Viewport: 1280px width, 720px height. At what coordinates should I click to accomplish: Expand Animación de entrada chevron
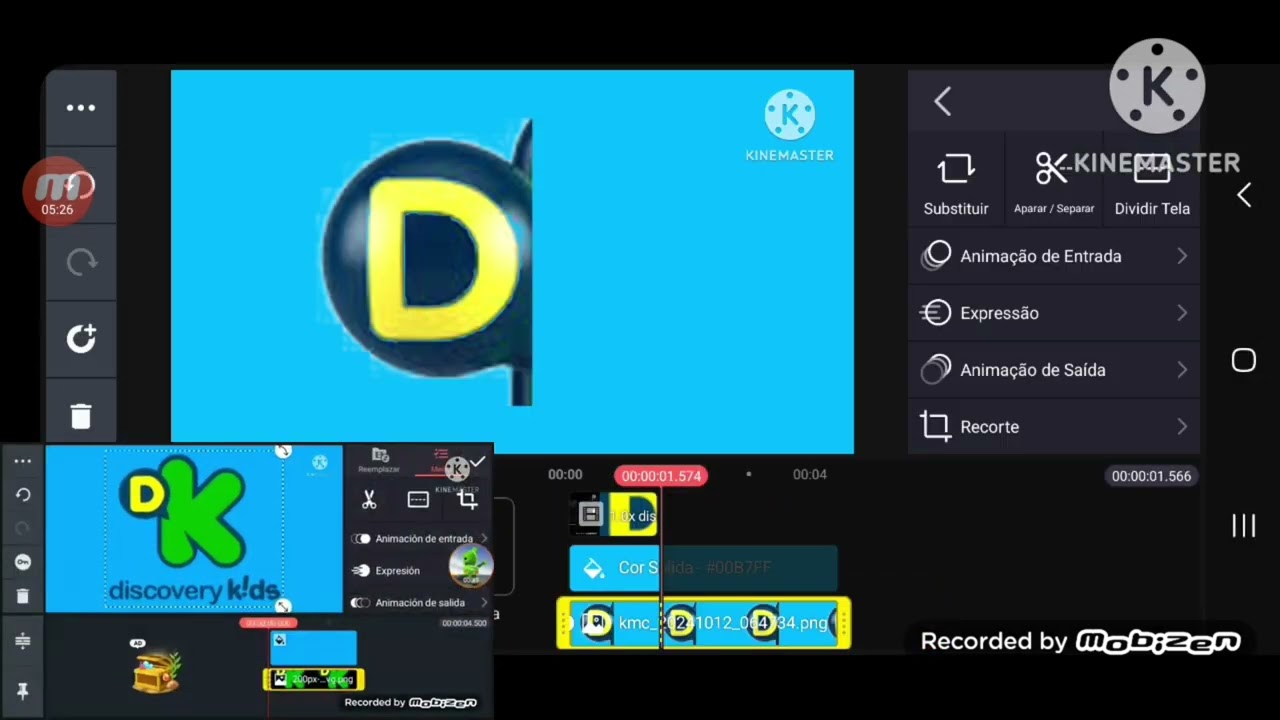tap(484, 539)
